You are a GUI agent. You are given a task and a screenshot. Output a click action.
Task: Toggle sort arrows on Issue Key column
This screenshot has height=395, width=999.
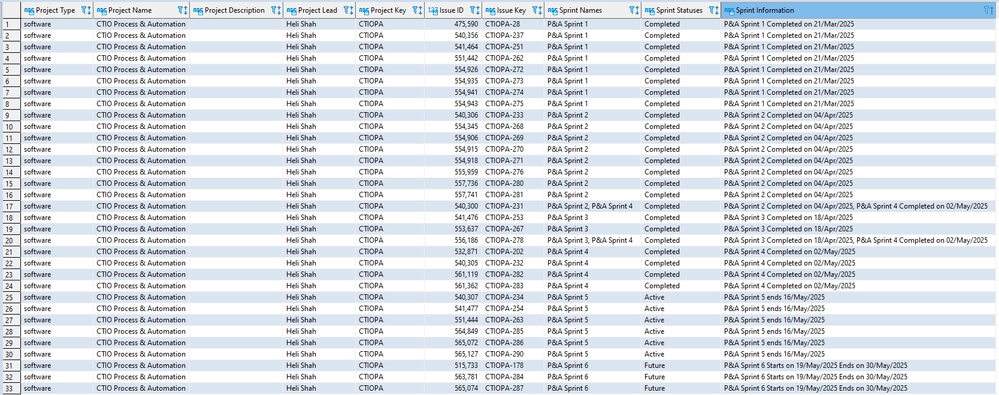(x=540, y=10)
